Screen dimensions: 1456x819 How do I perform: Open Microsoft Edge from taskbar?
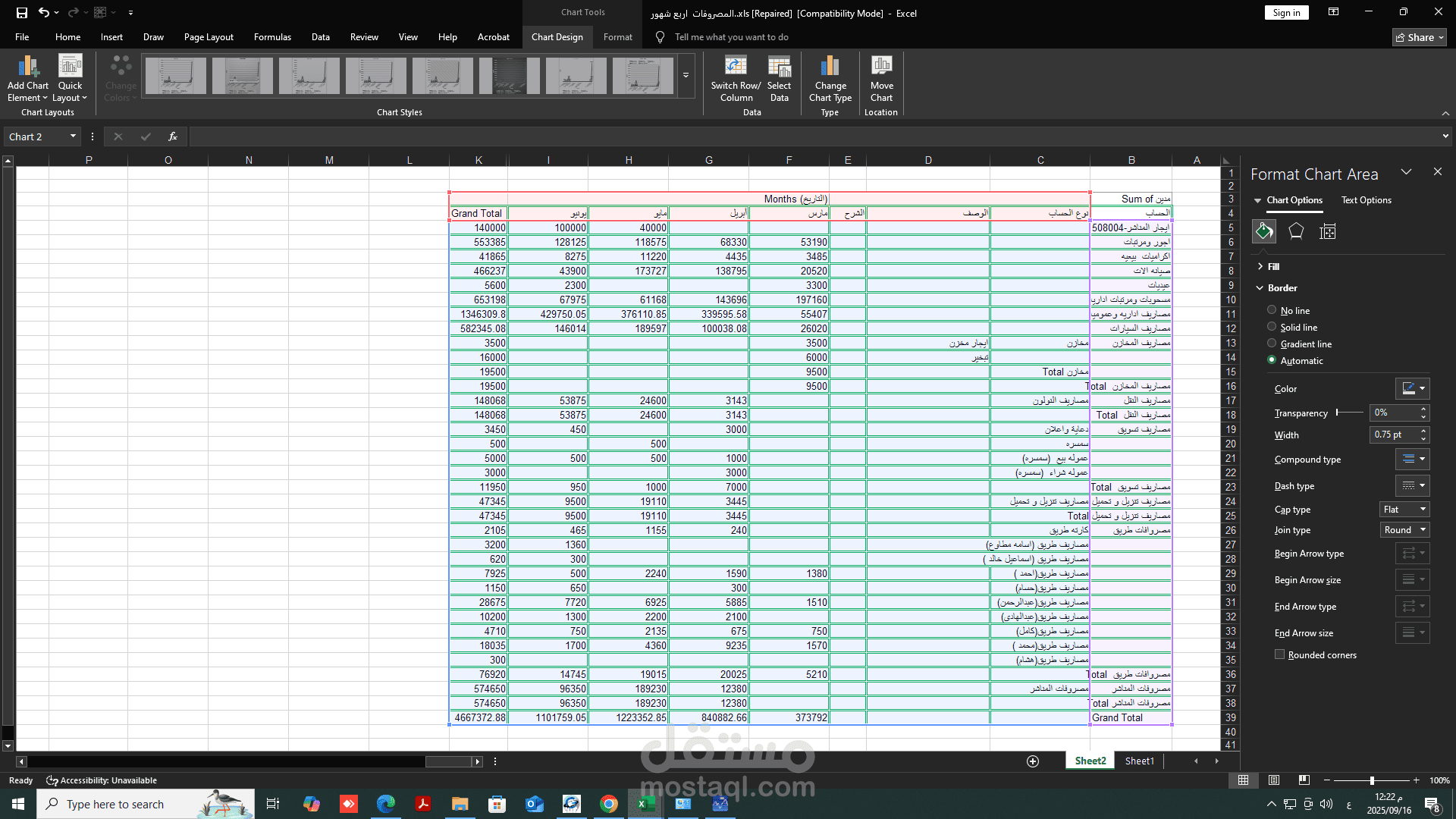386,804
